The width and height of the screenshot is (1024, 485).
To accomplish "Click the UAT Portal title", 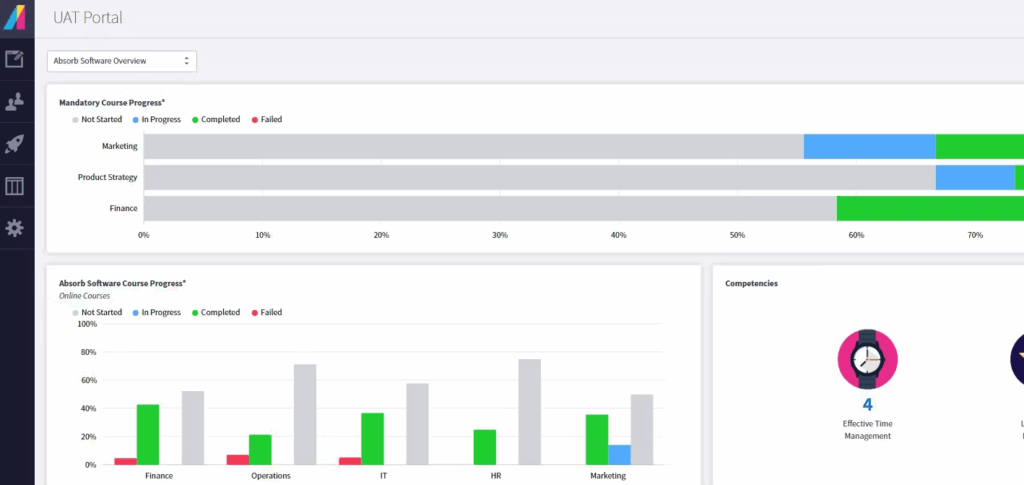I will (88, 18).
